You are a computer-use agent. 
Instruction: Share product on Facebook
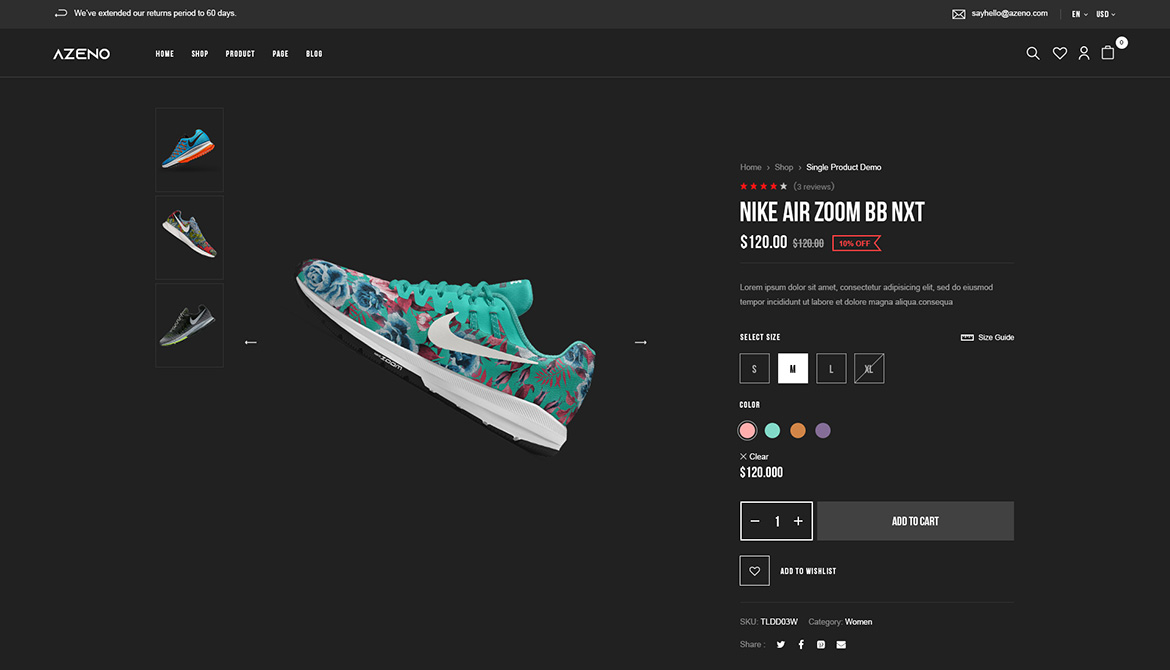coord(801,645)
